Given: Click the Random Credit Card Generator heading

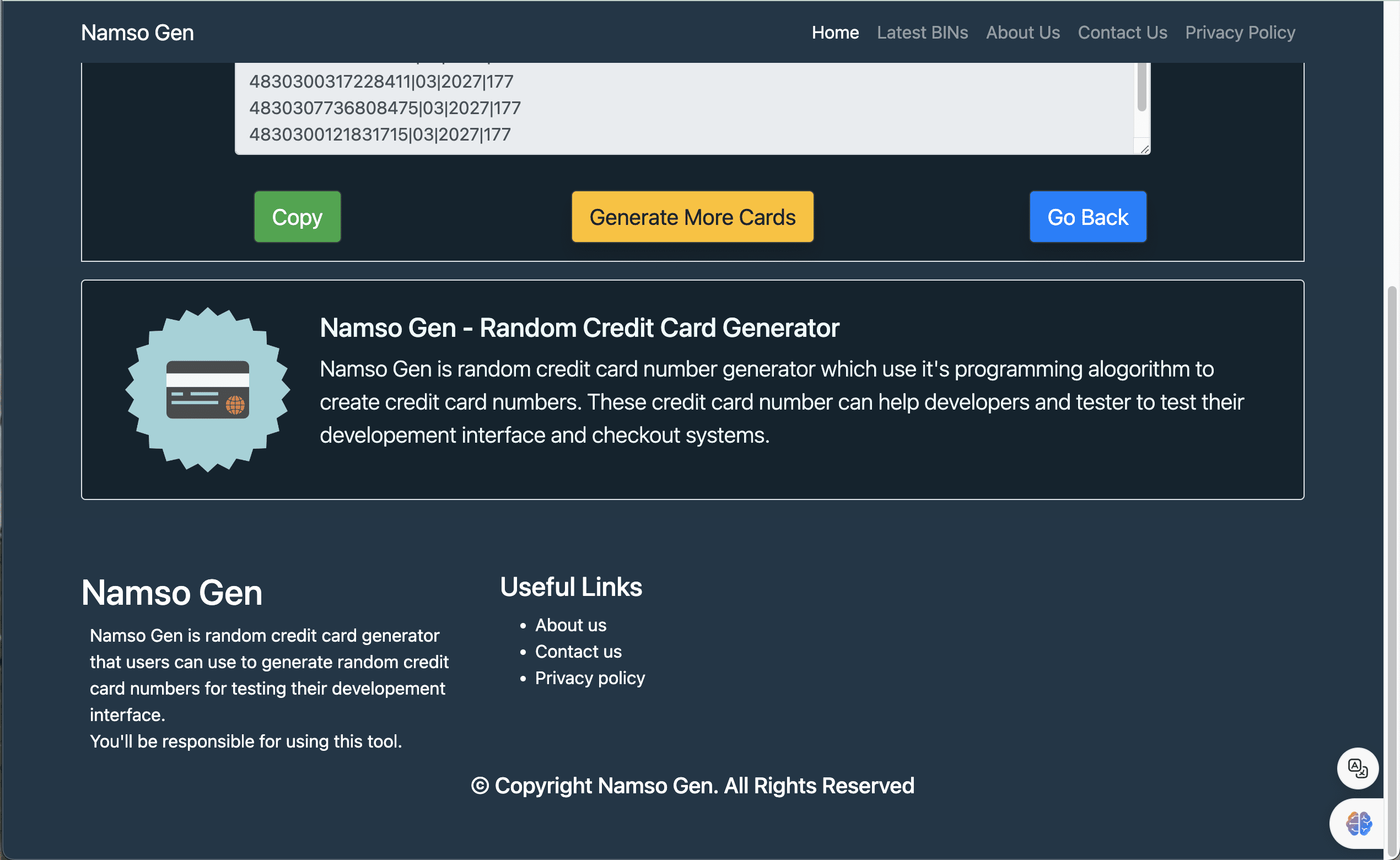Looking at the screenshot, I should click(x=579, y=327).
